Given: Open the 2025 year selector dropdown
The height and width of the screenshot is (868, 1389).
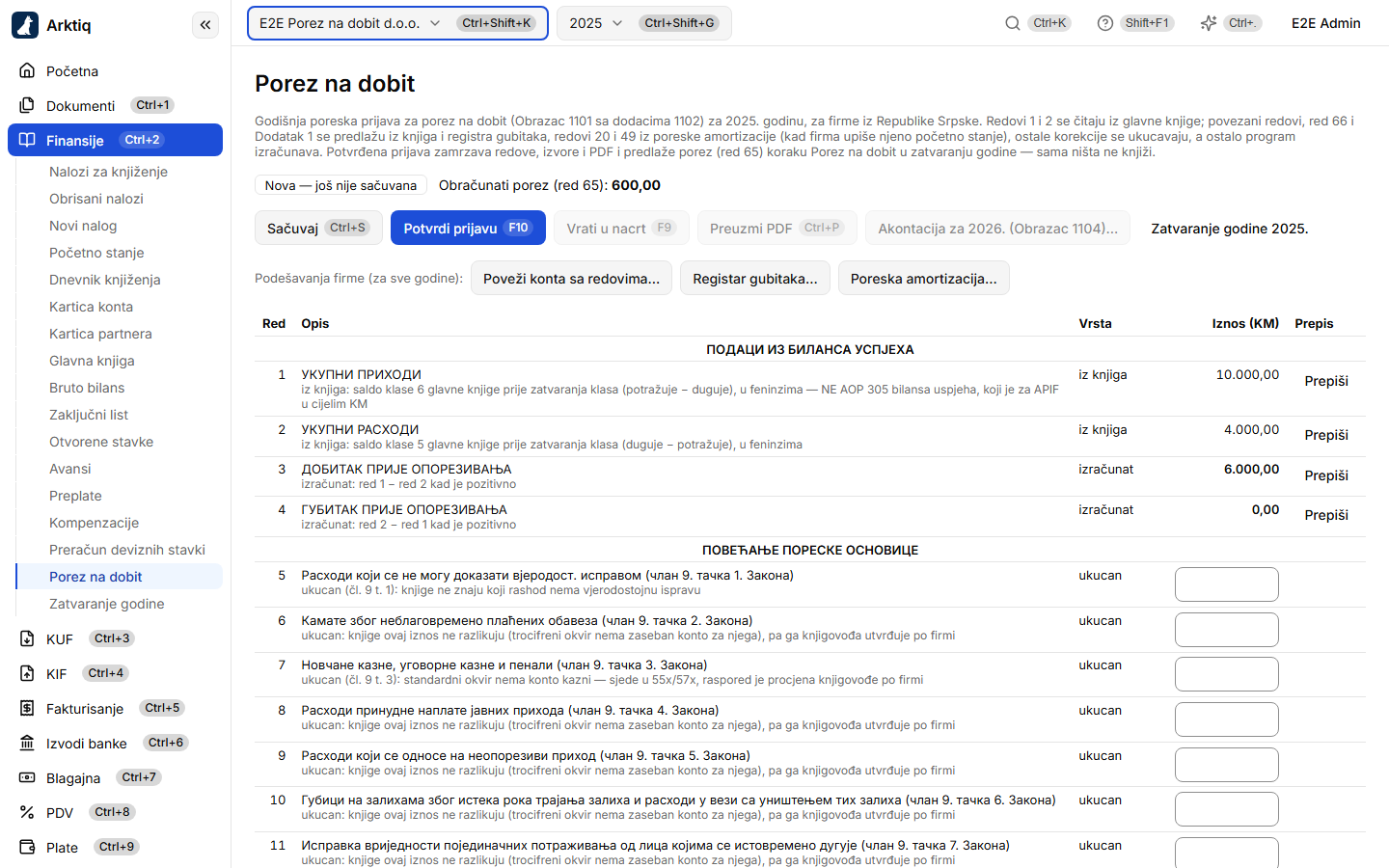Looking at the screenshot, I should (643, 23).
